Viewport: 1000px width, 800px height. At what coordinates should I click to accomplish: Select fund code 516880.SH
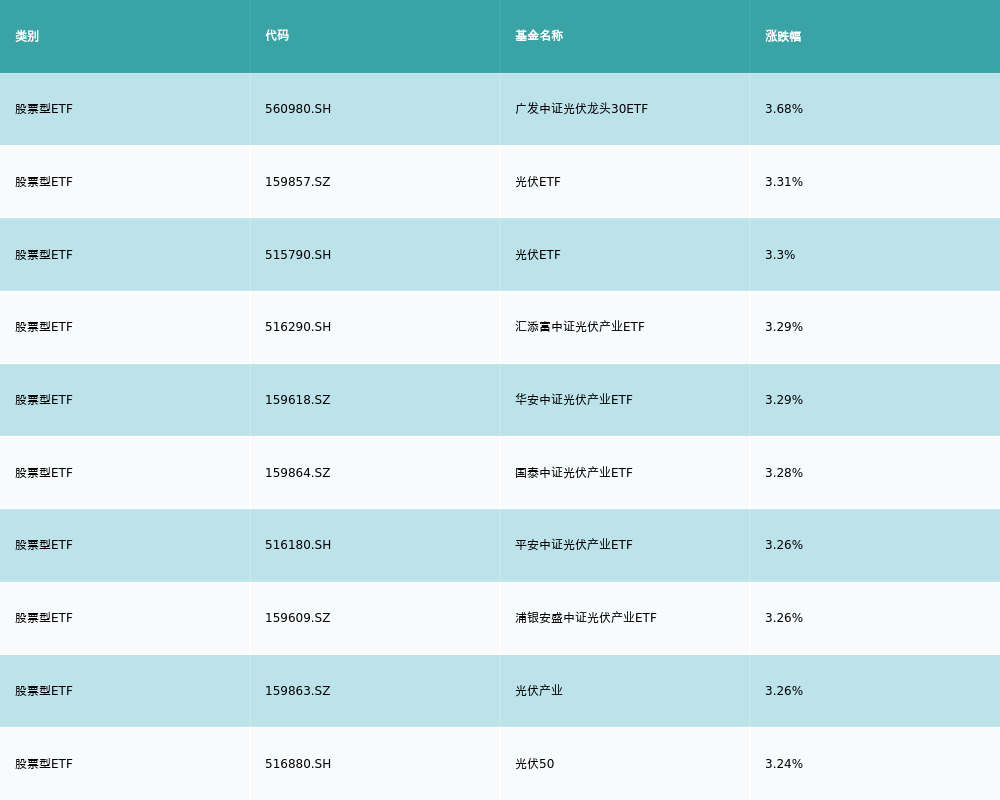[x=298, y=764]
